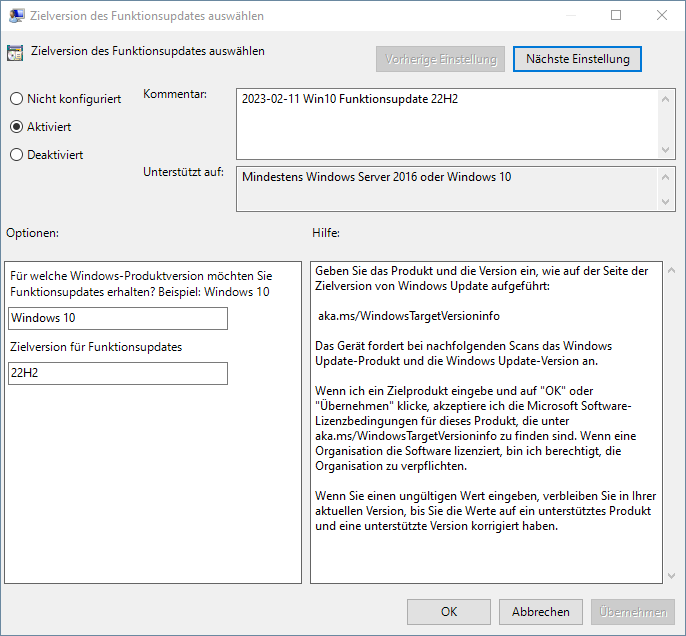Click the Optionen: label
This screenshot has height=636, width=686.
tap(32, 233)
